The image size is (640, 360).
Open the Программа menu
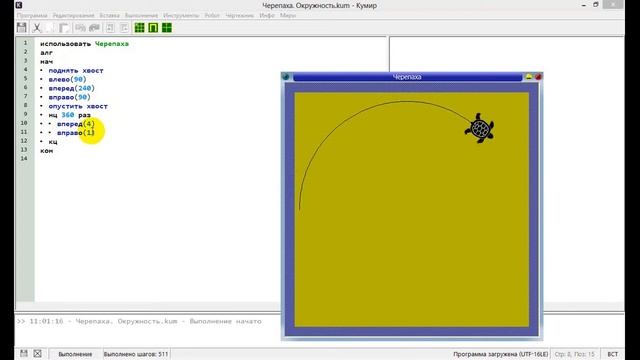click(x=32, y=16)
